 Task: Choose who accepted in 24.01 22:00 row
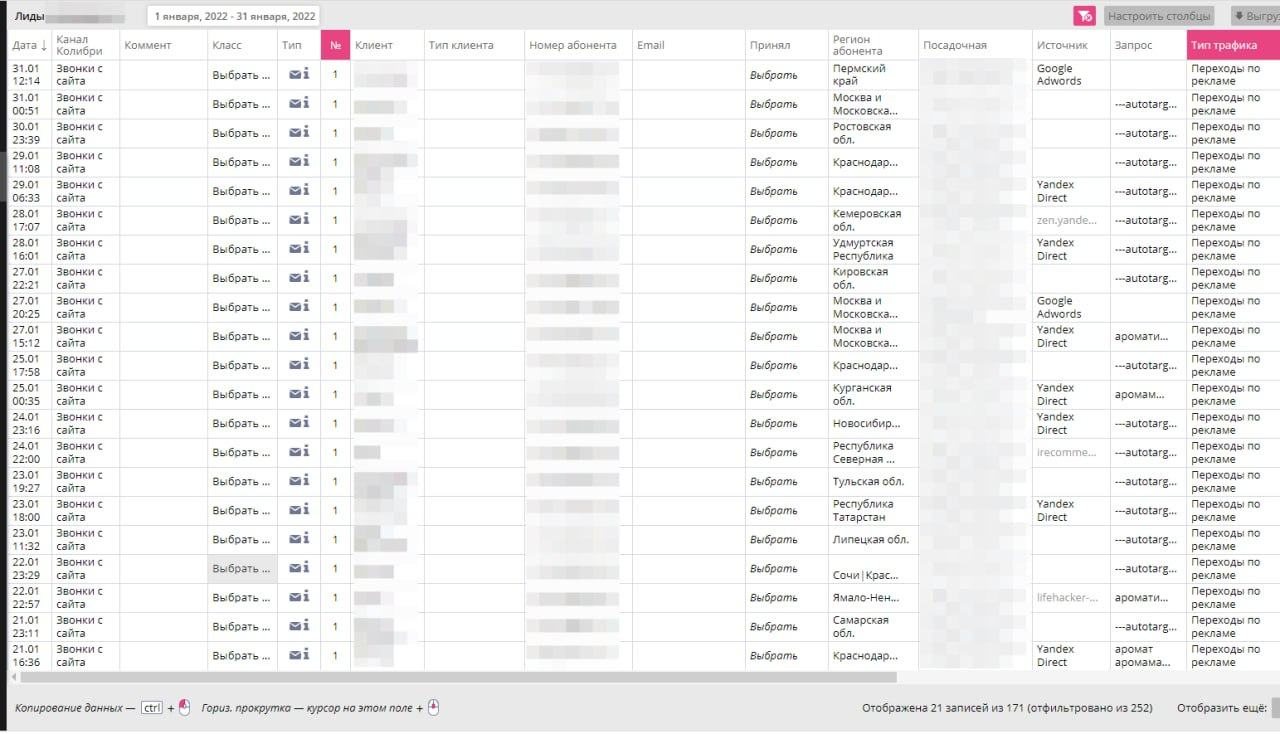click(774, 452)
